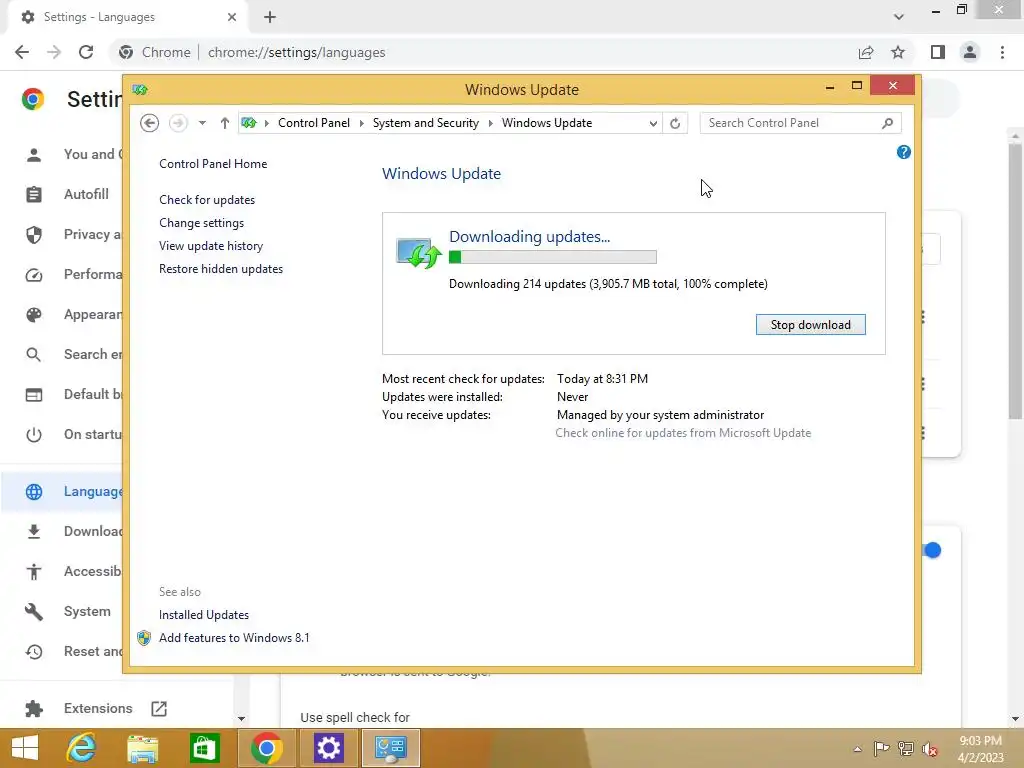Click the muted volume tray icon

click(929, 749)
